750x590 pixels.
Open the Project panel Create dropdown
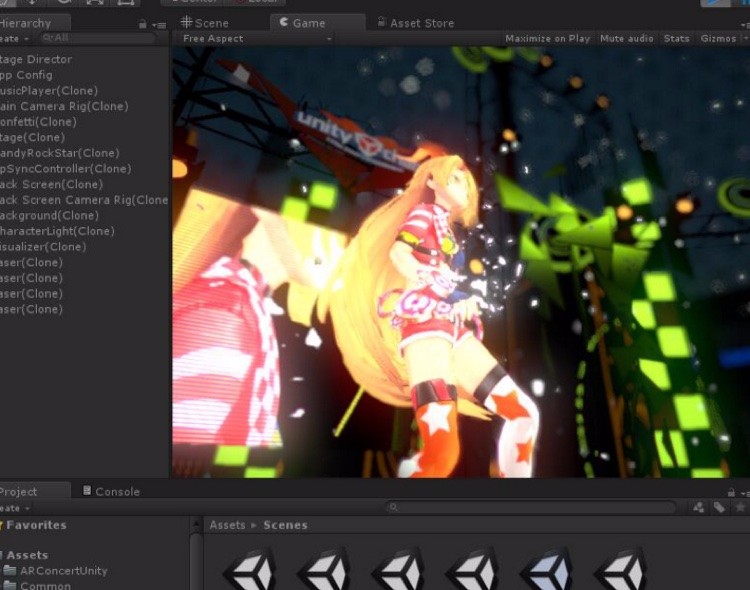point(15,508)
